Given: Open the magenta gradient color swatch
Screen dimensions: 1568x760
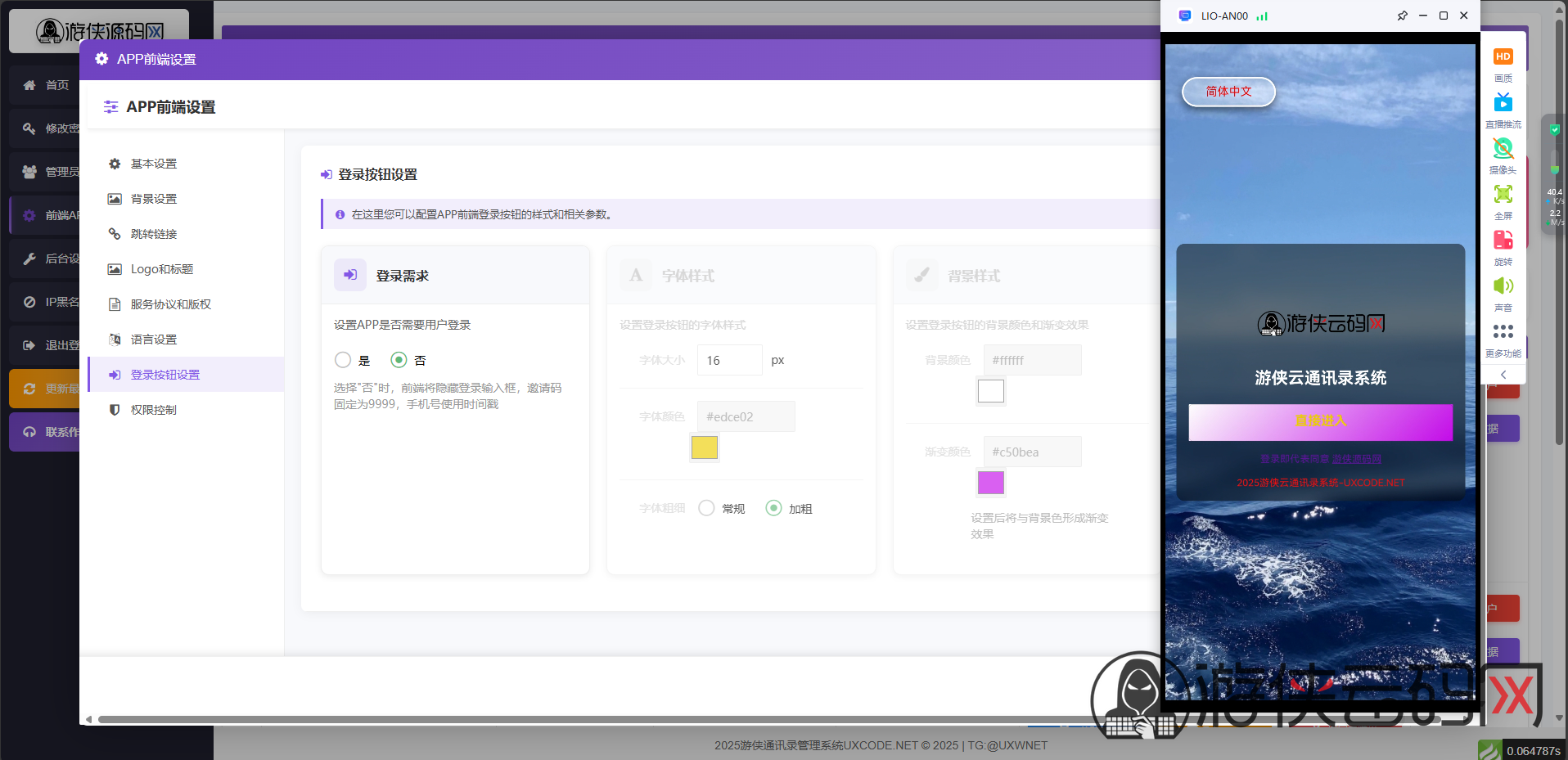Looking at the screenshot, I should pyautogui.click(x=991, y=483).
